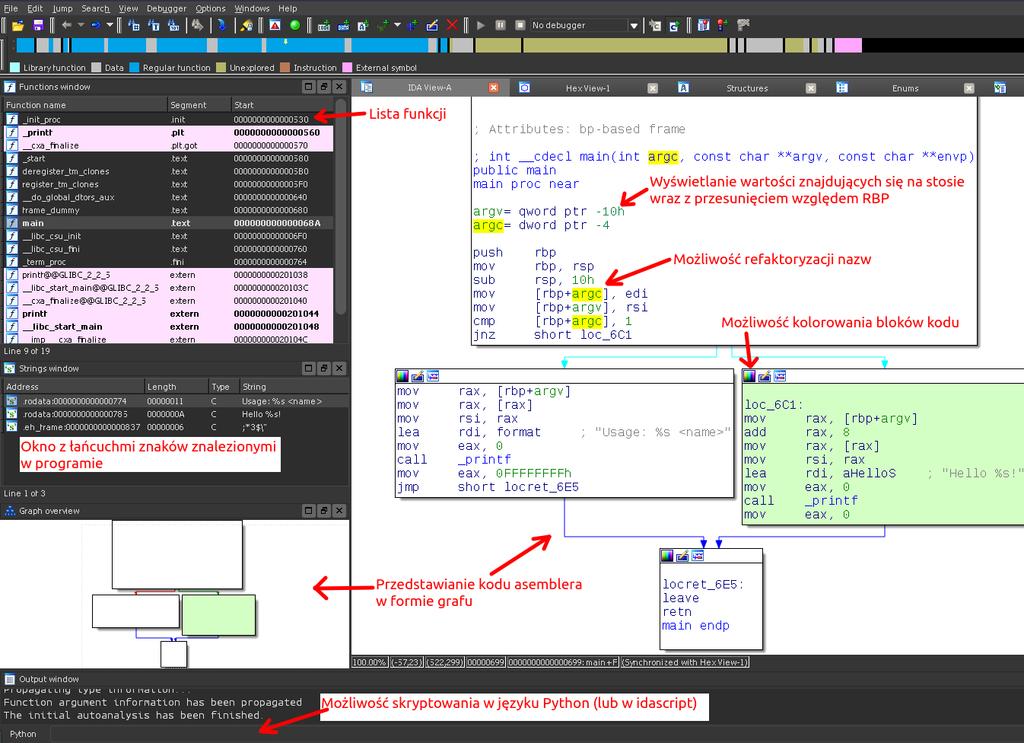Screen dimensions: 1024x743
Task: Select the main function row
Action: [x=168, y=223]
